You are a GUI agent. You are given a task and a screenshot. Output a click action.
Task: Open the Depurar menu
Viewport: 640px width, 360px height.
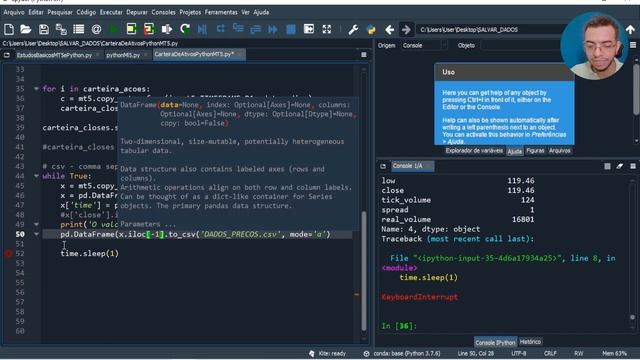point(137,12)
